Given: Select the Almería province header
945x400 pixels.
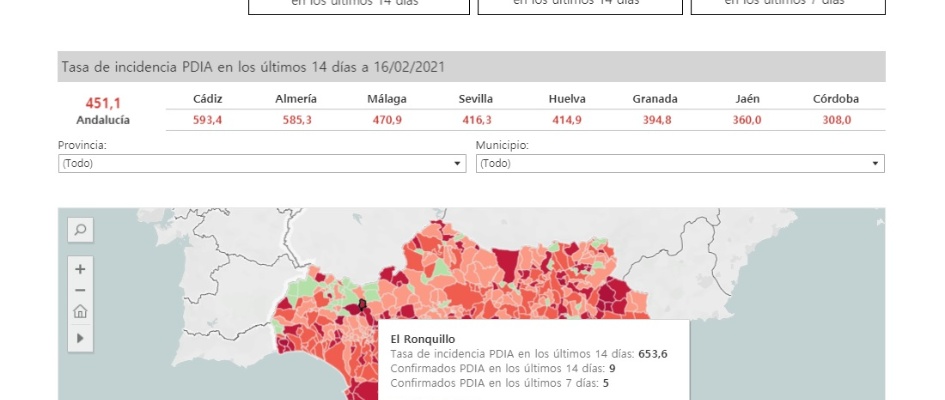Looking at the screenshot, I should click(x=296, y=99).
